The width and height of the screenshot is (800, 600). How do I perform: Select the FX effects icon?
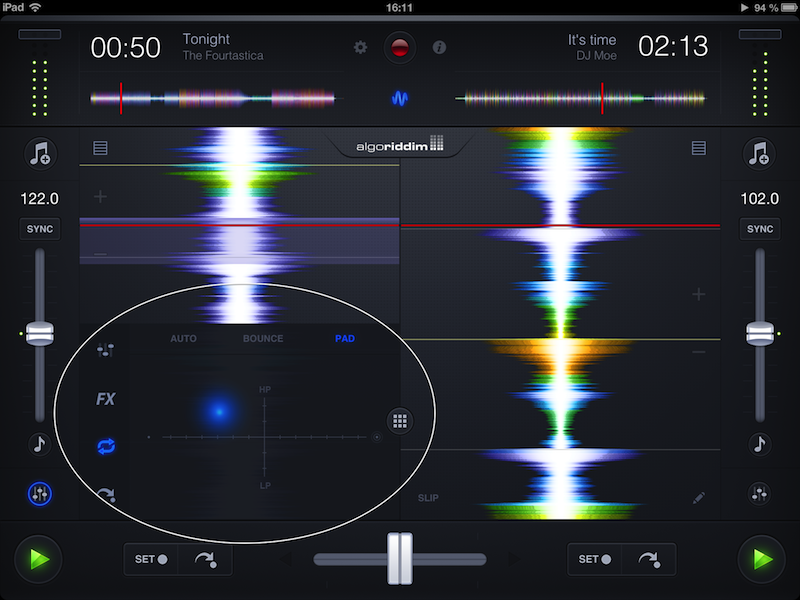(x=105, y=399)
